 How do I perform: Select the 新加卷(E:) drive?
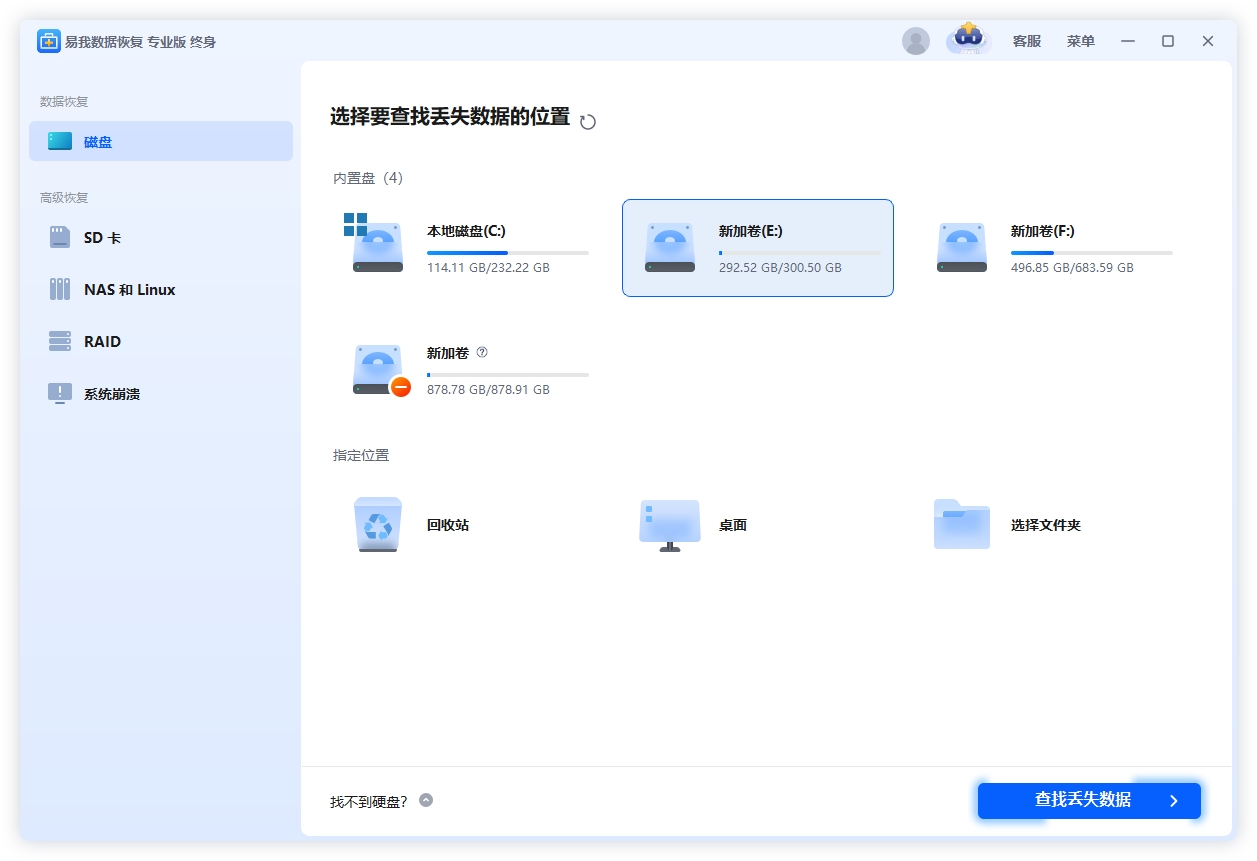757,248
